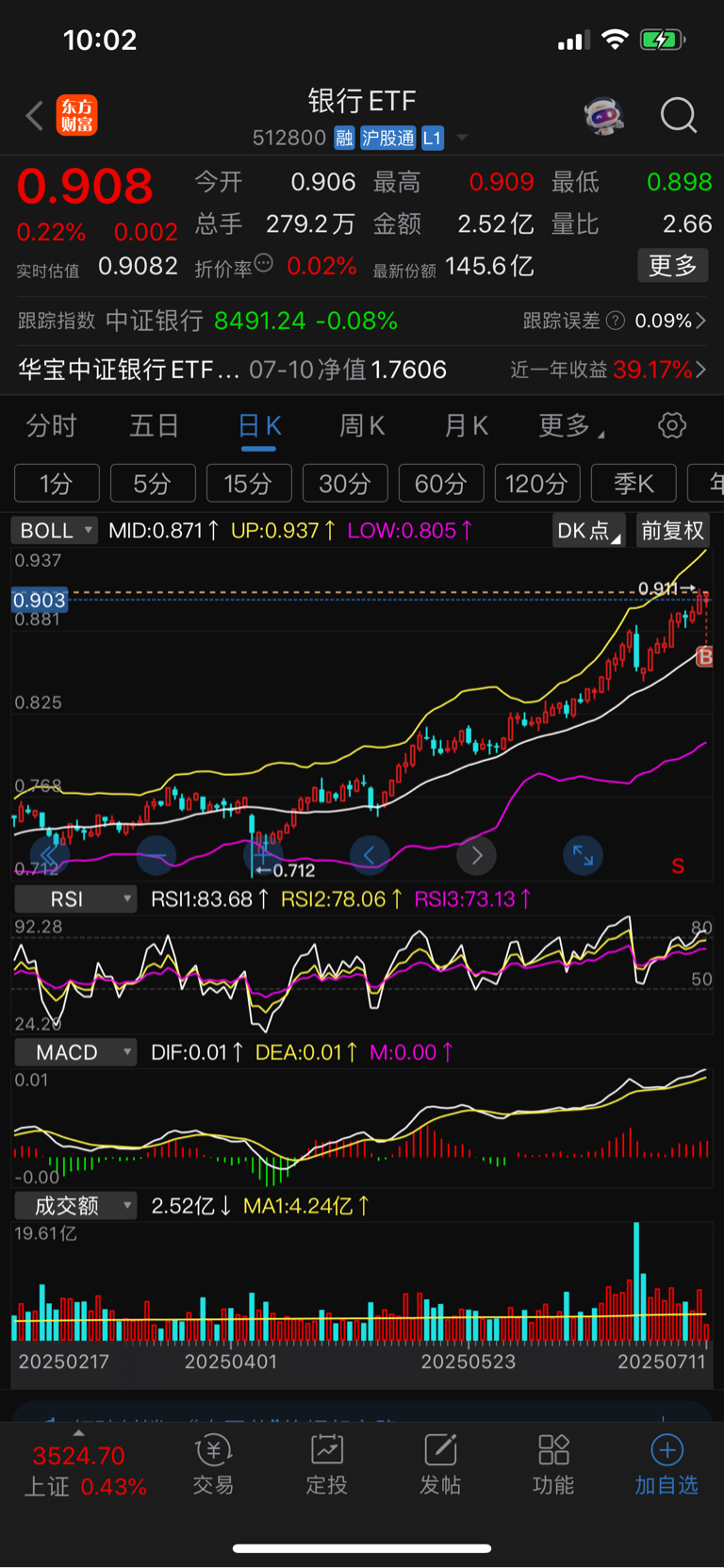Open the Eastmoney logo icon
Image resolution: width=724 pixels, height=1568 pixels.
tap(76, 116)
